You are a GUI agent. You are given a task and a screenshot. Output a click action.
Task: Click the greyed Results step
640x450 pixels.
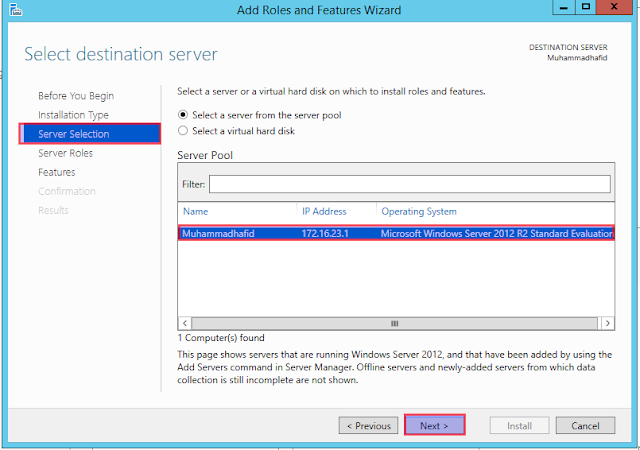tap(53, 210)
